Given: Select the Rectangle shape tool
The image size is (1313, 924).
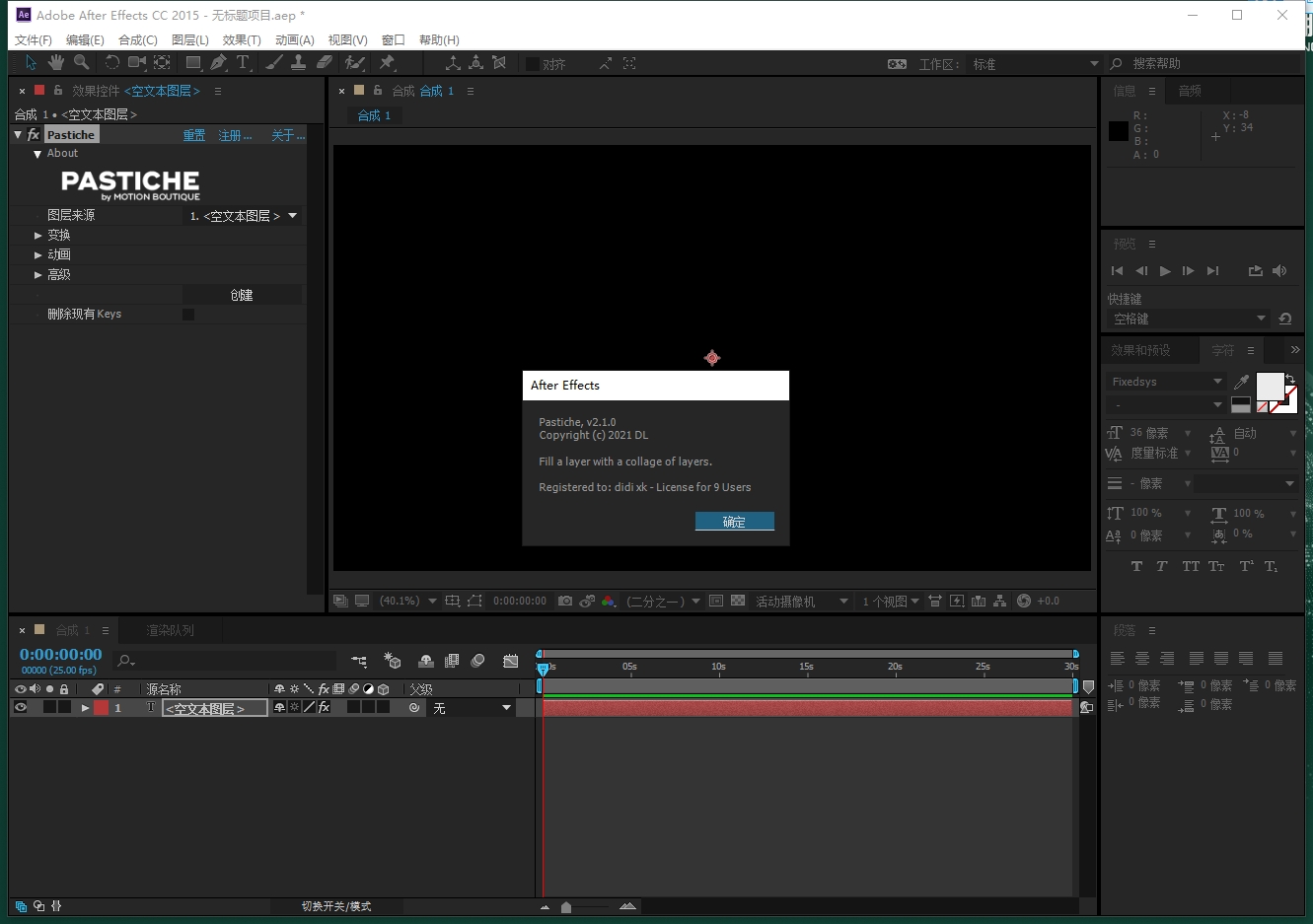Looking at the screenshot, I should [x=193, y=62].
